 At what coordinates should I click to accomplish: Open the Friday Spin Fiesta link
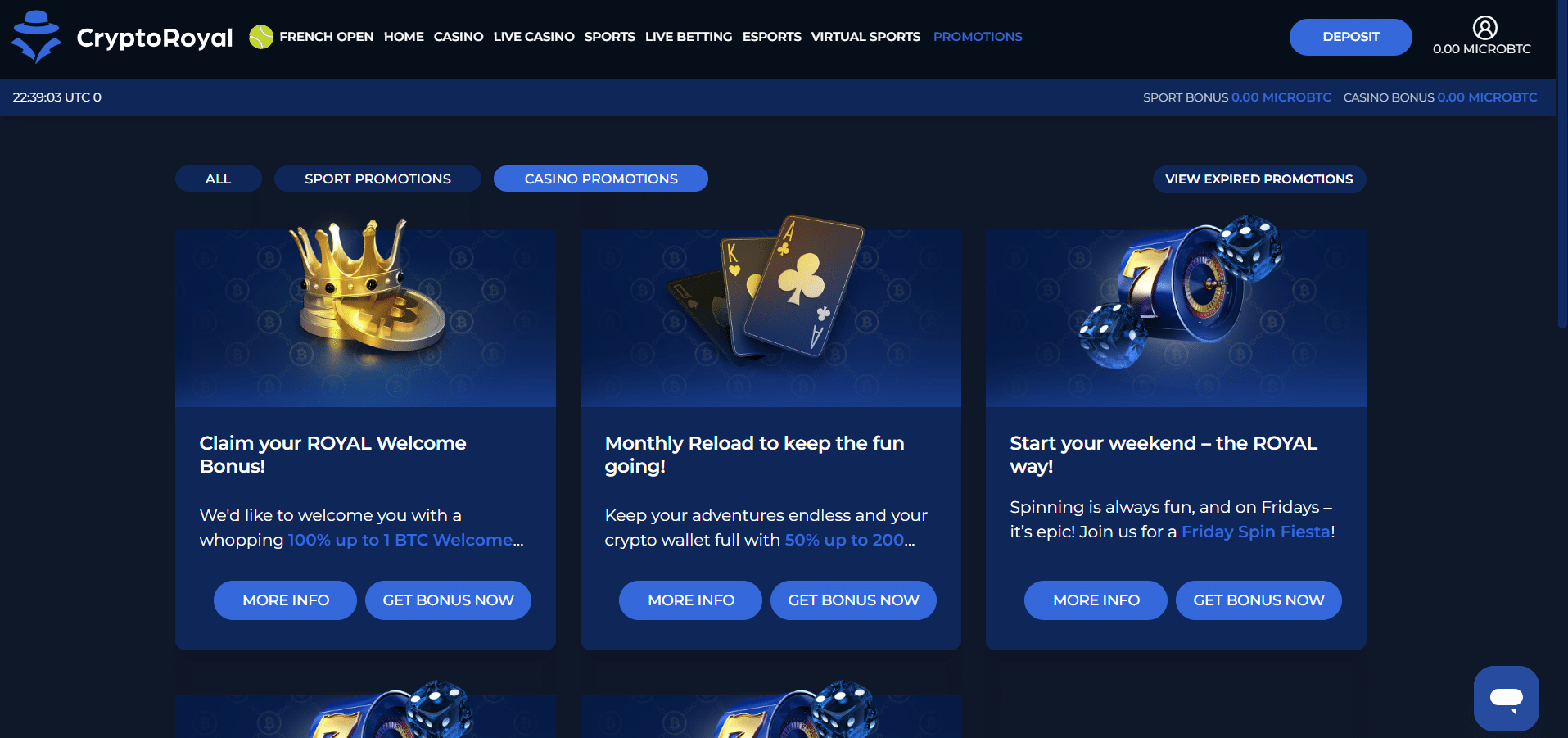(x=1256, y=532)
